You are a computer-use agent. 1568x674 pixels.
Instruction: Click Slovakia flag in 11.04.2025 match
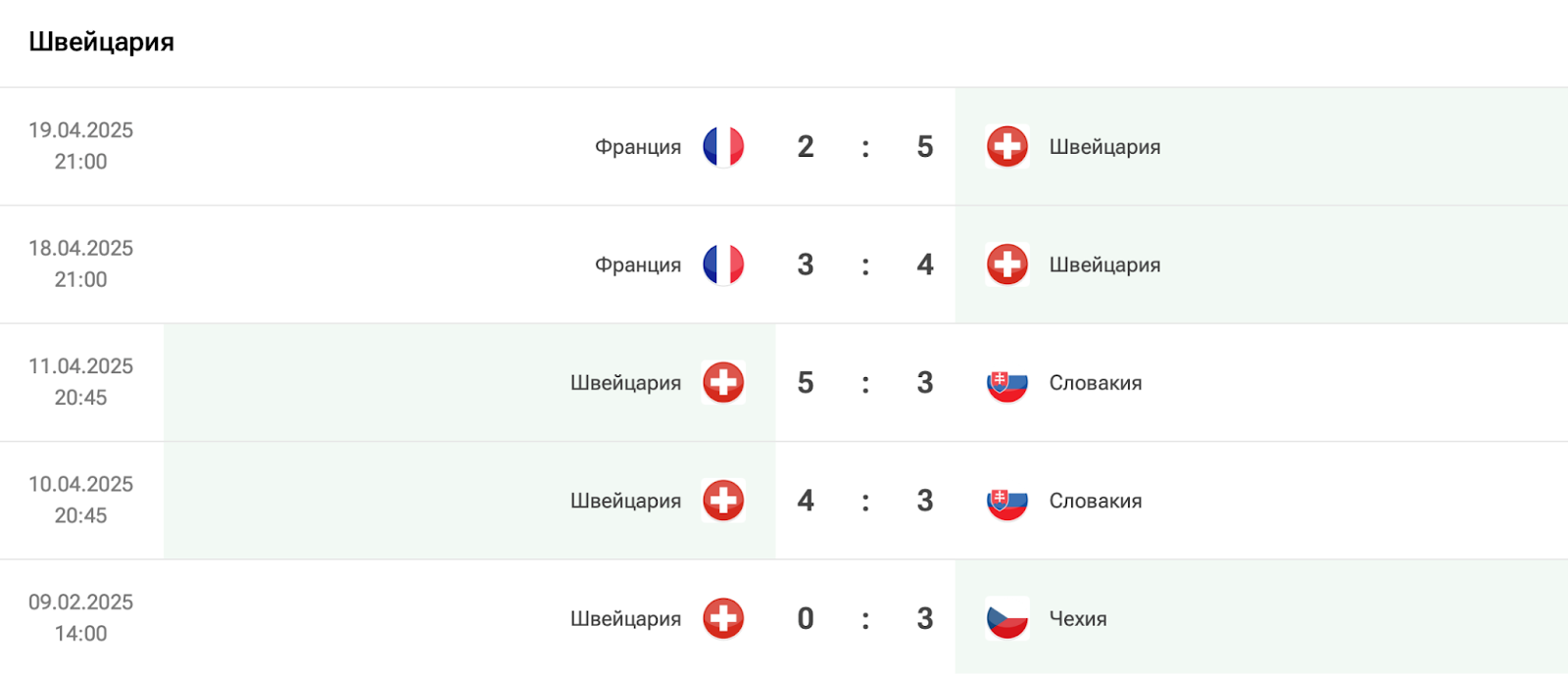(x=1006, y=383)
